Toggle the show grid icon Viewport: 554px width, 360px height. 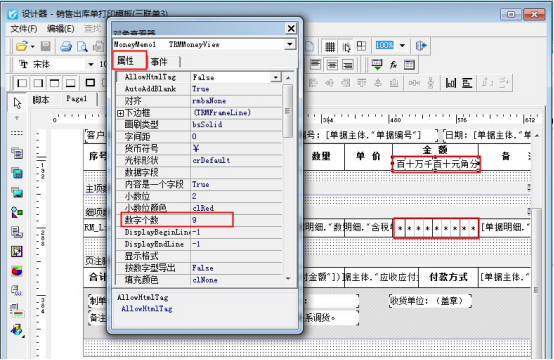pos(330,46)
